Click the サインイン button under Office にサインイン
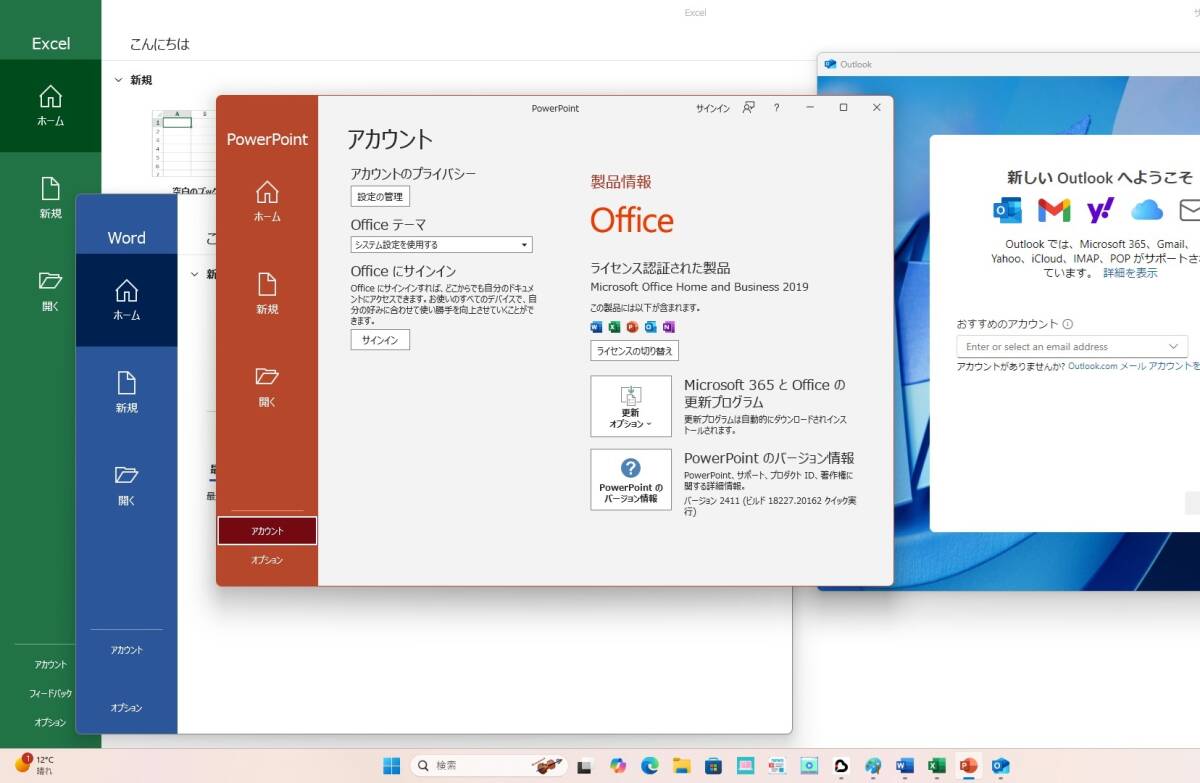This screenshot has width=1200, height=783. (x=380, y=340)
